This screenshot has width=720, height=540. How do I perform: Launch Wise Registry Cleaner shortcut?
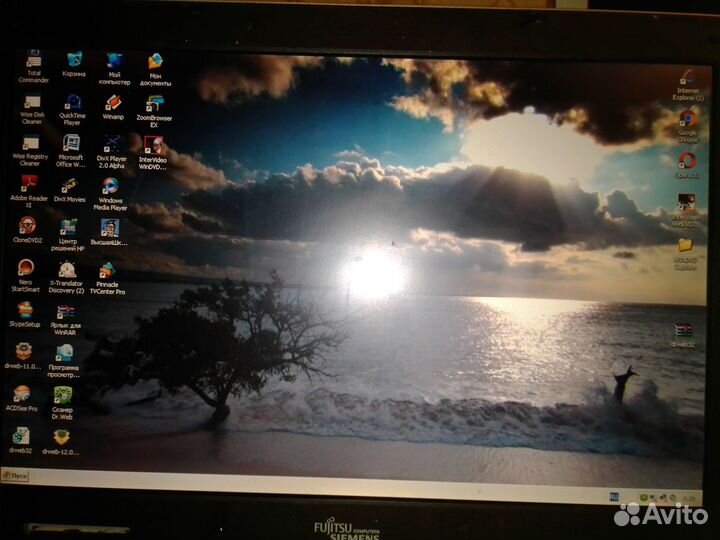coord(30,151)
